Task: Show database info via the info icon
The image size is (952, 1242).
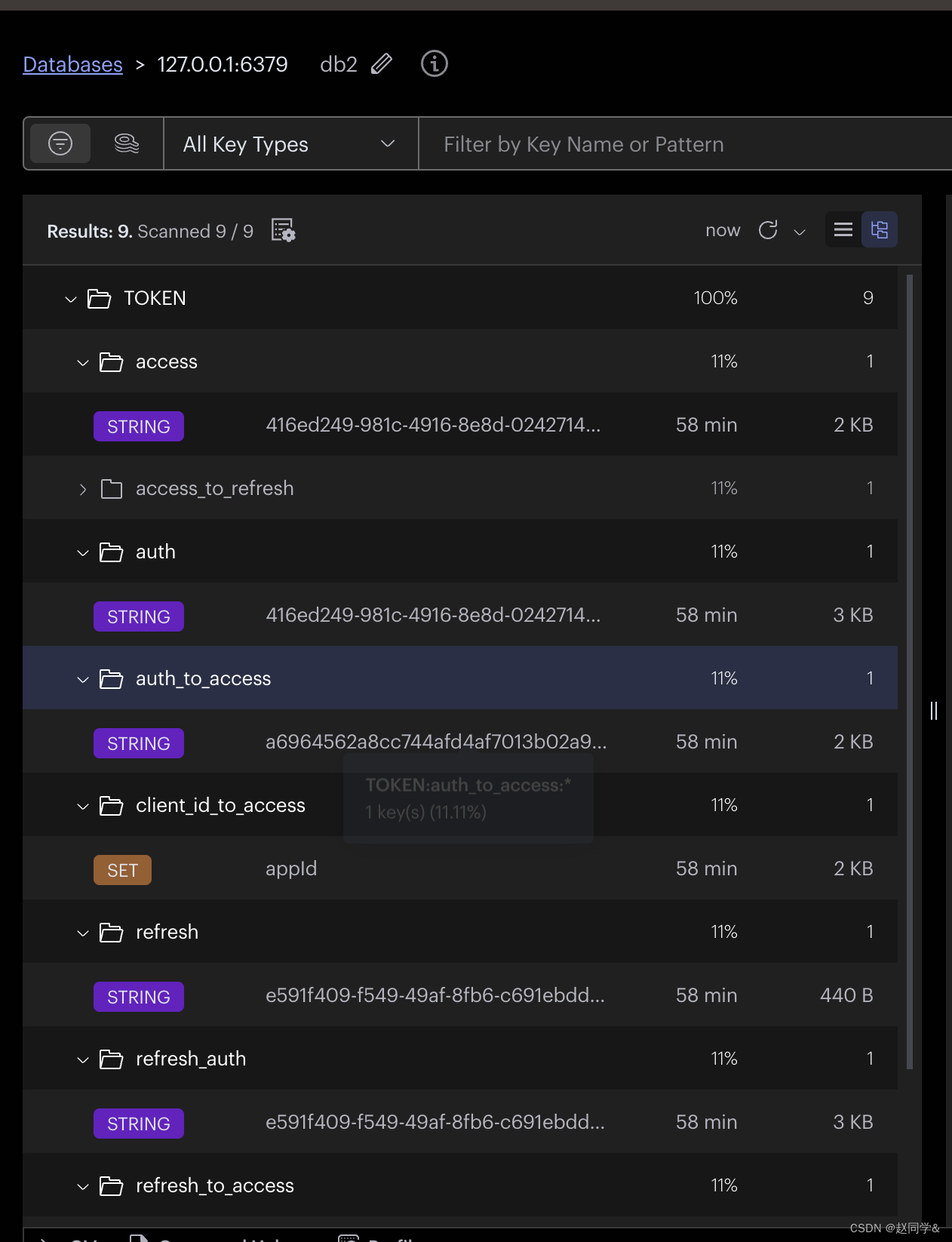Action: tap(435, 63)
